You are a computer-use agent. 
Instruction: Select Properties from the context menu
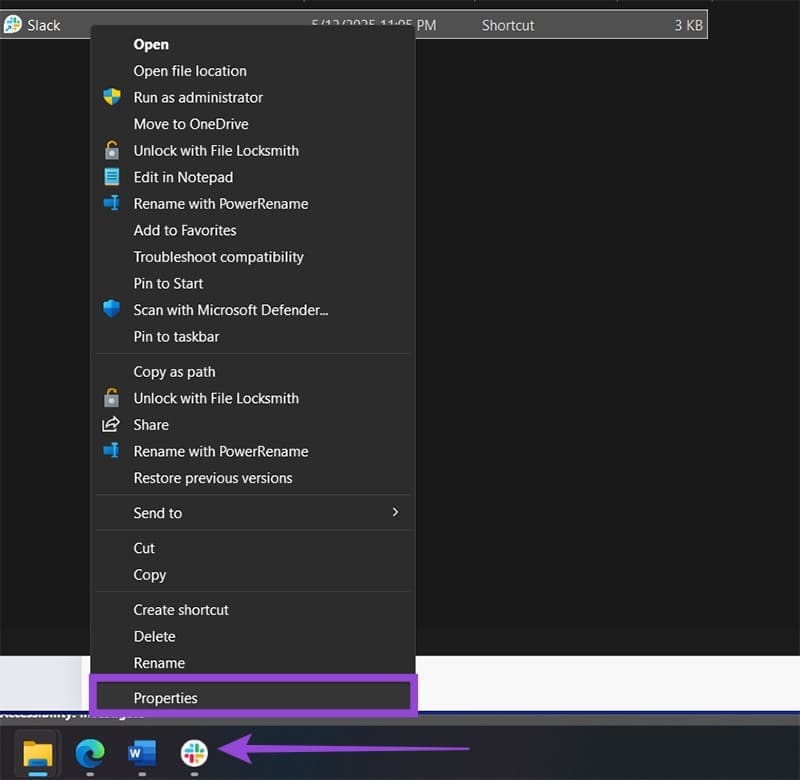254,697
